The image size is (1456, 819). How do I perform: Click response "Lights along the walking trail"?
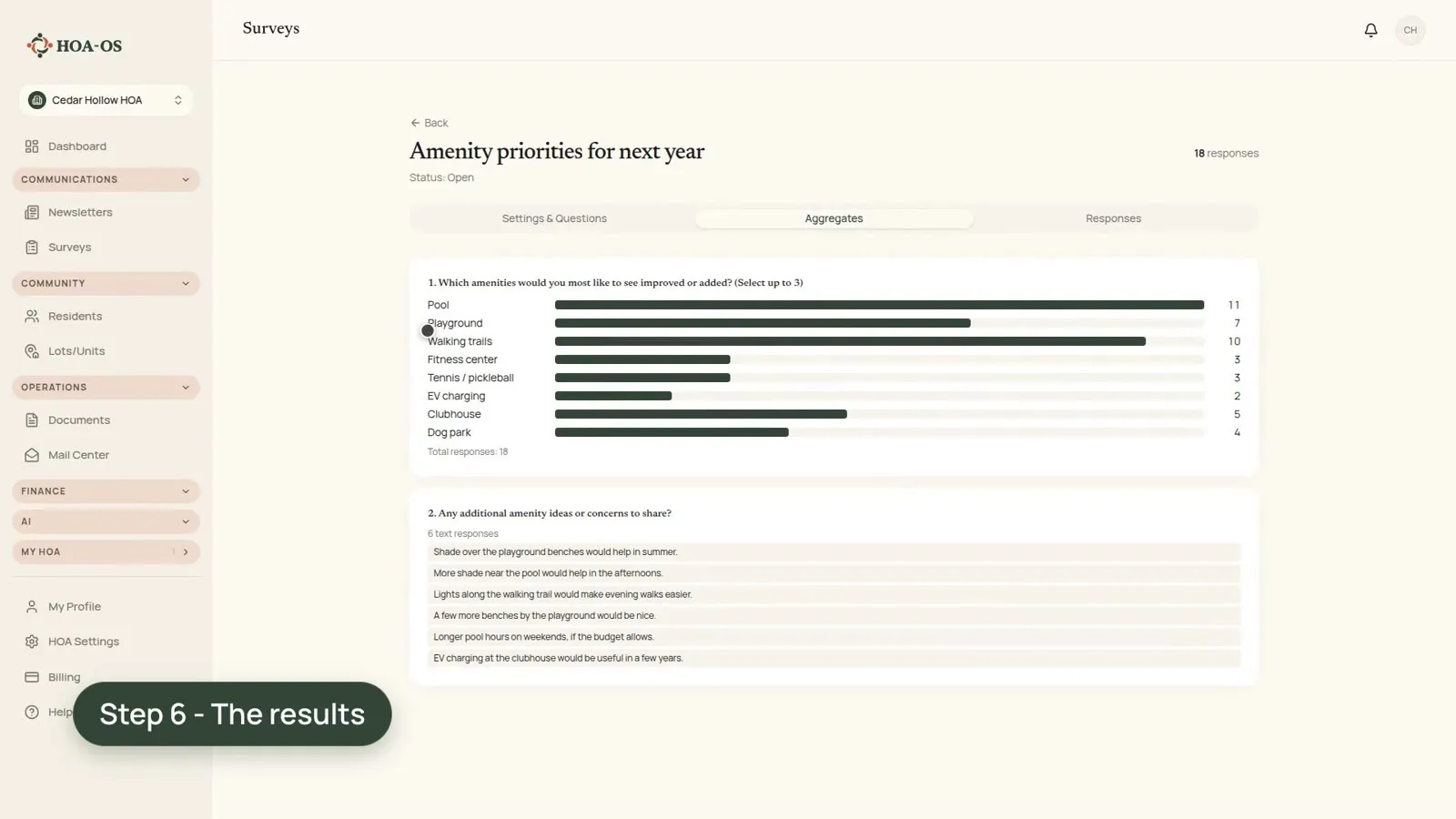tap(834, 594)
